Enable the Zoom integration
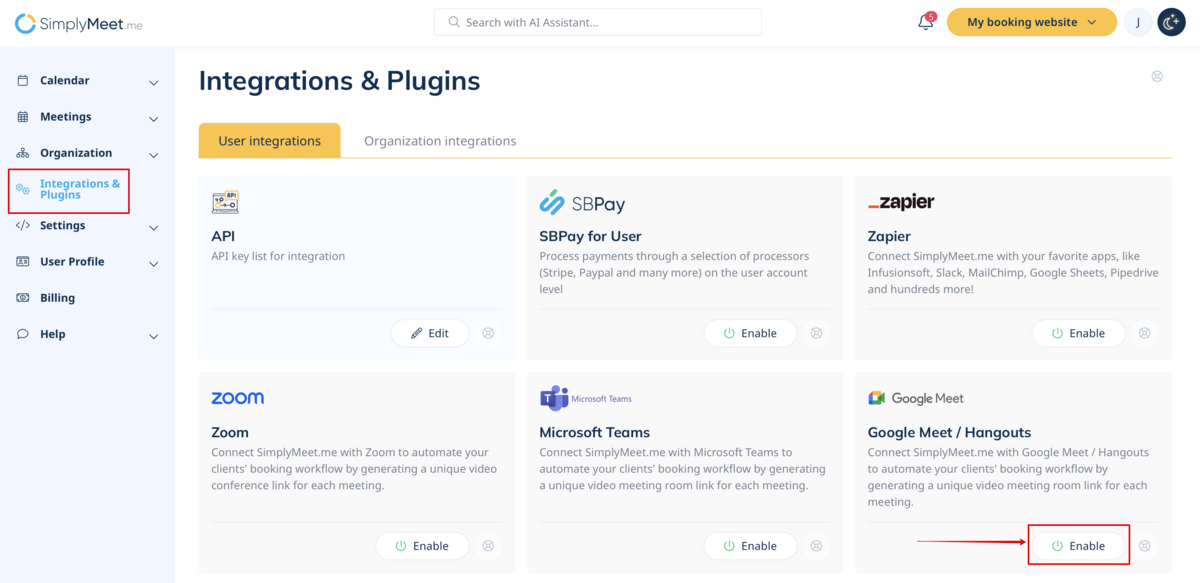Image resolution: width=1200 pixels, height=583 pixels. (x=421, y=546)
